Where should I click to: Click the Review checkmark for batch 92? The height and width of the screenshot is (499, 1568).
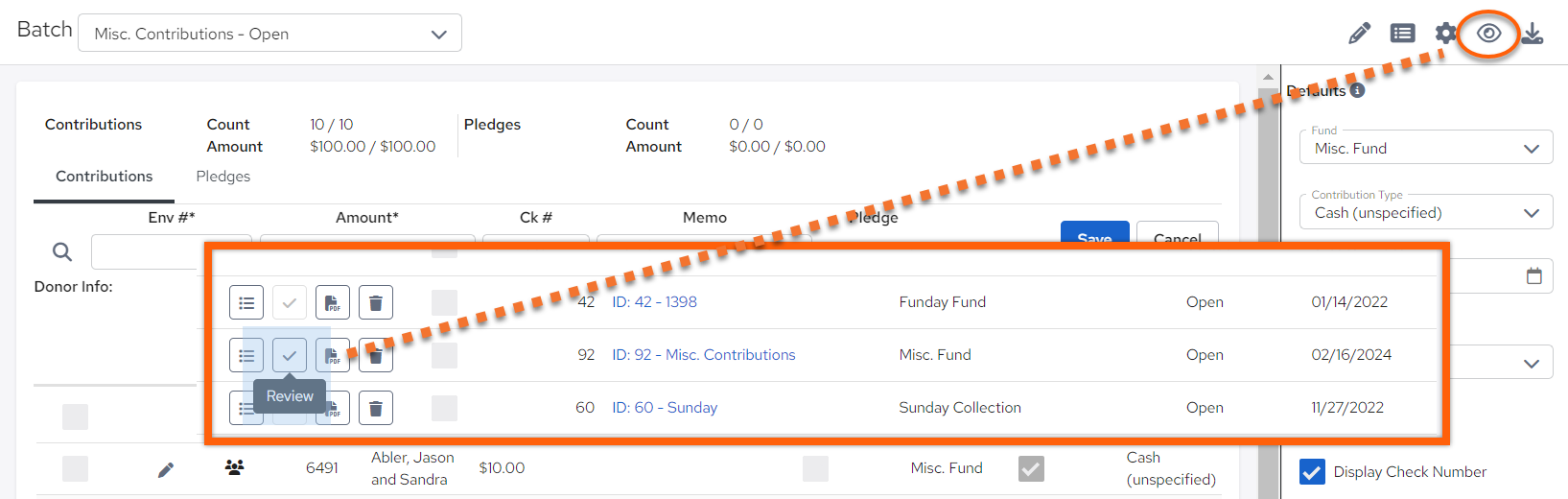click(290, 355)
